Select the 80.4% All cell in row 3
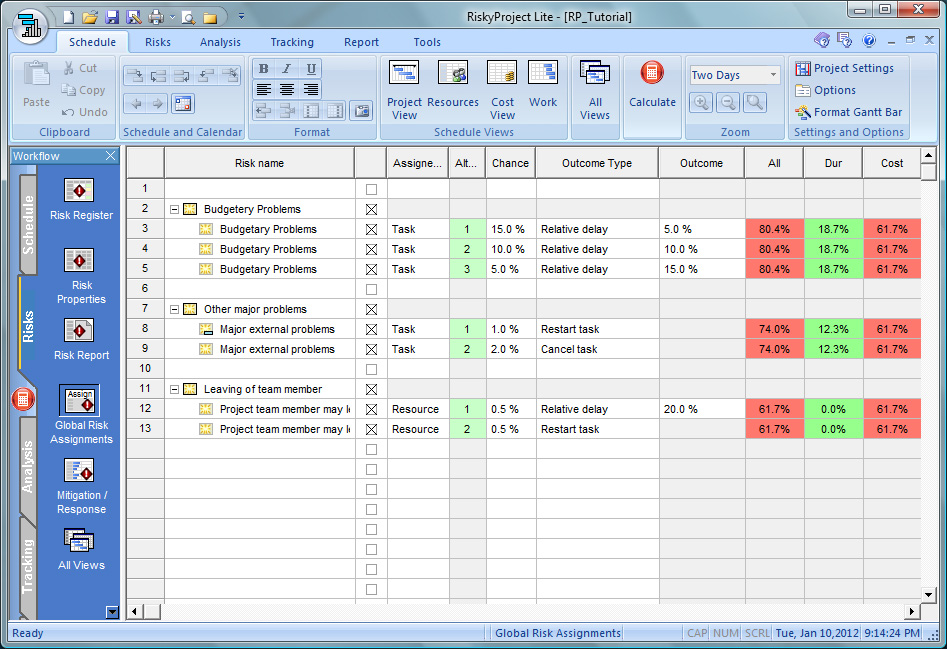947x649 pixels. tap(774, 229)
